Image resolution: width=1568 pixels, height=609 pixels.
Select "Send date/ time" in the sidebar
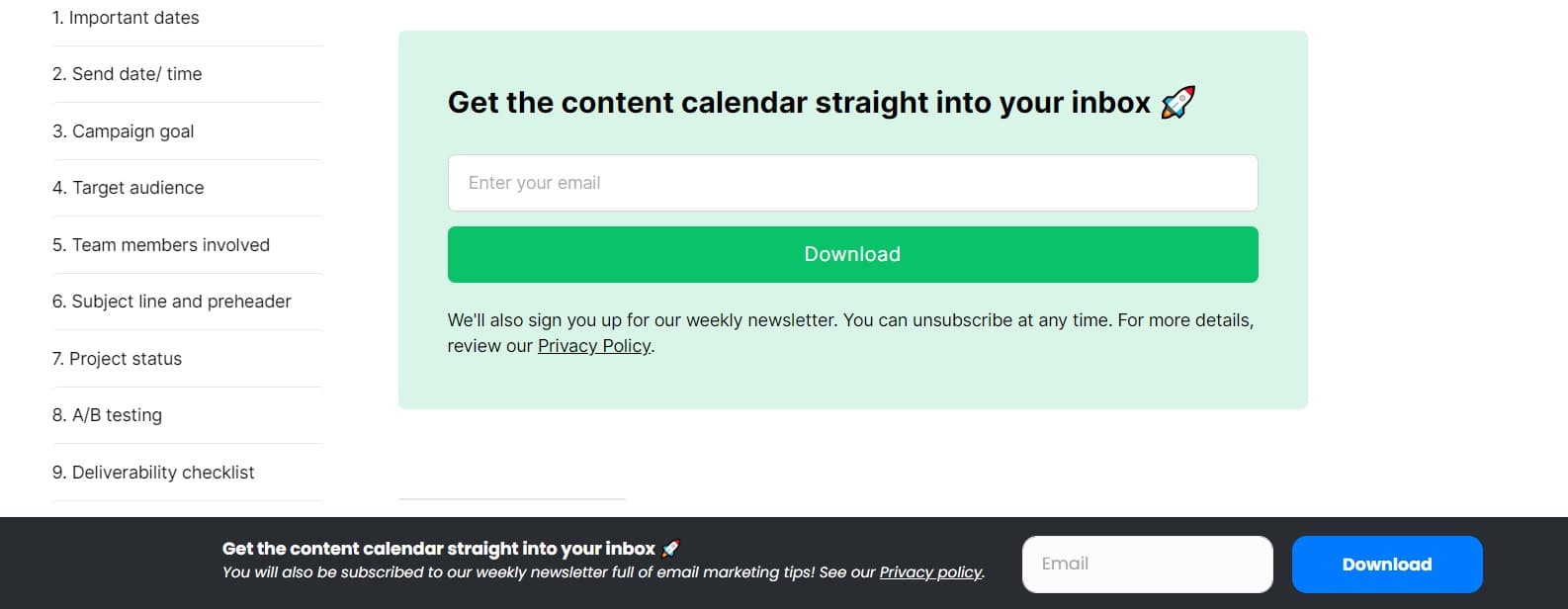click(x=127, y=73)
